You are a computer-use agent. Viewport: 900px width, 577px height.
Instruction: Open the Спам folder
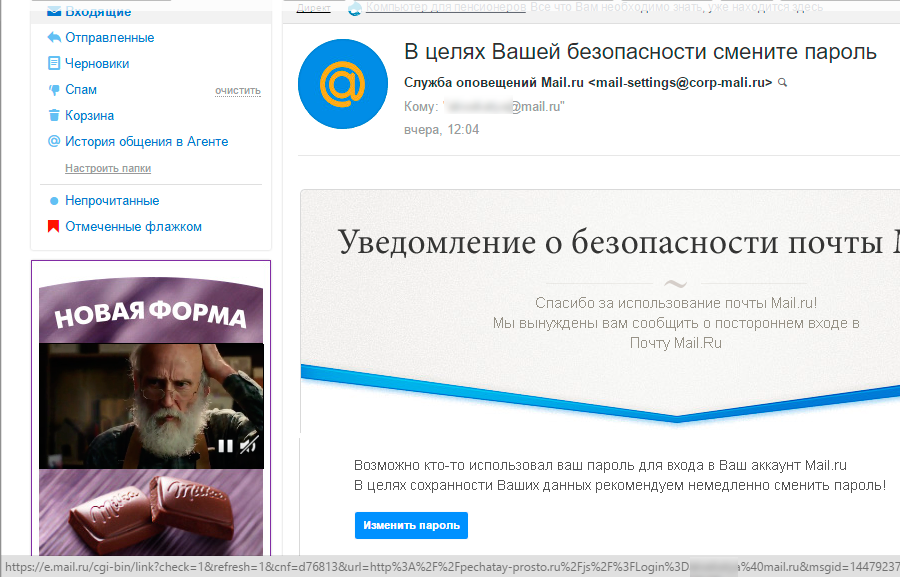click(x=81, y=90)
